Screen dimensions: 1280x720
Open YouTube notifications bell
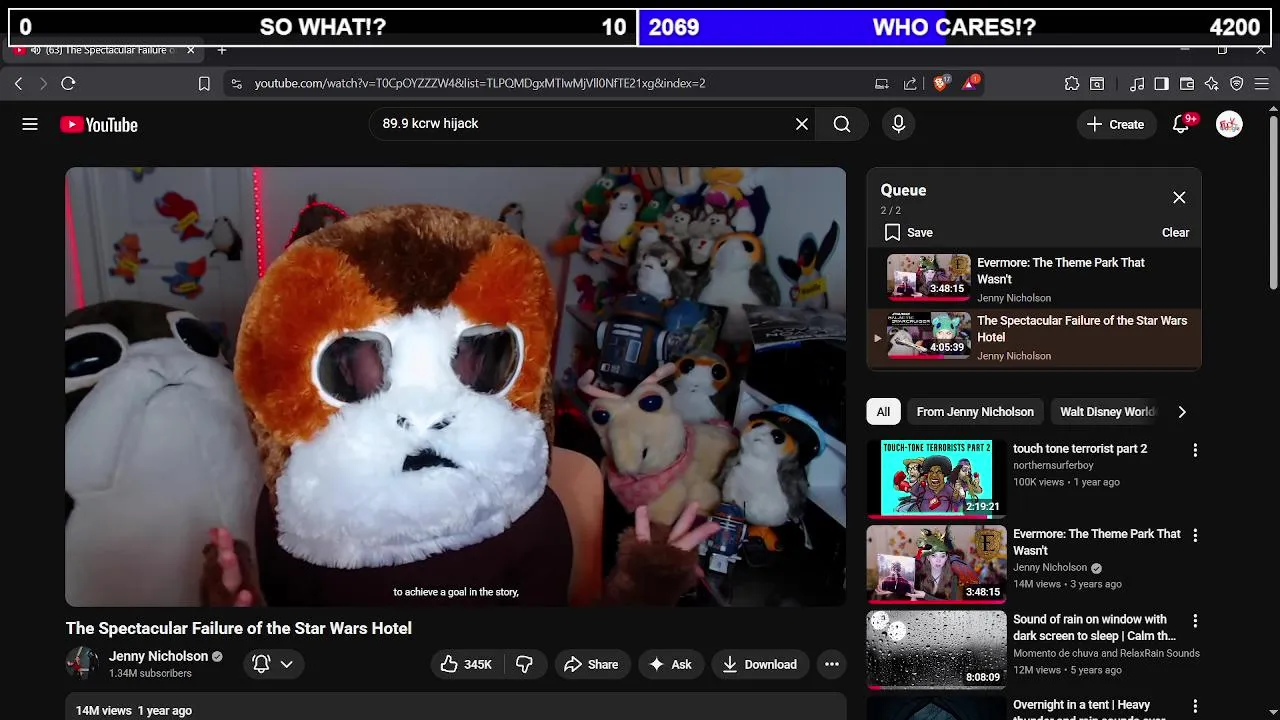pyautogui.click(x=1181, y=124)
